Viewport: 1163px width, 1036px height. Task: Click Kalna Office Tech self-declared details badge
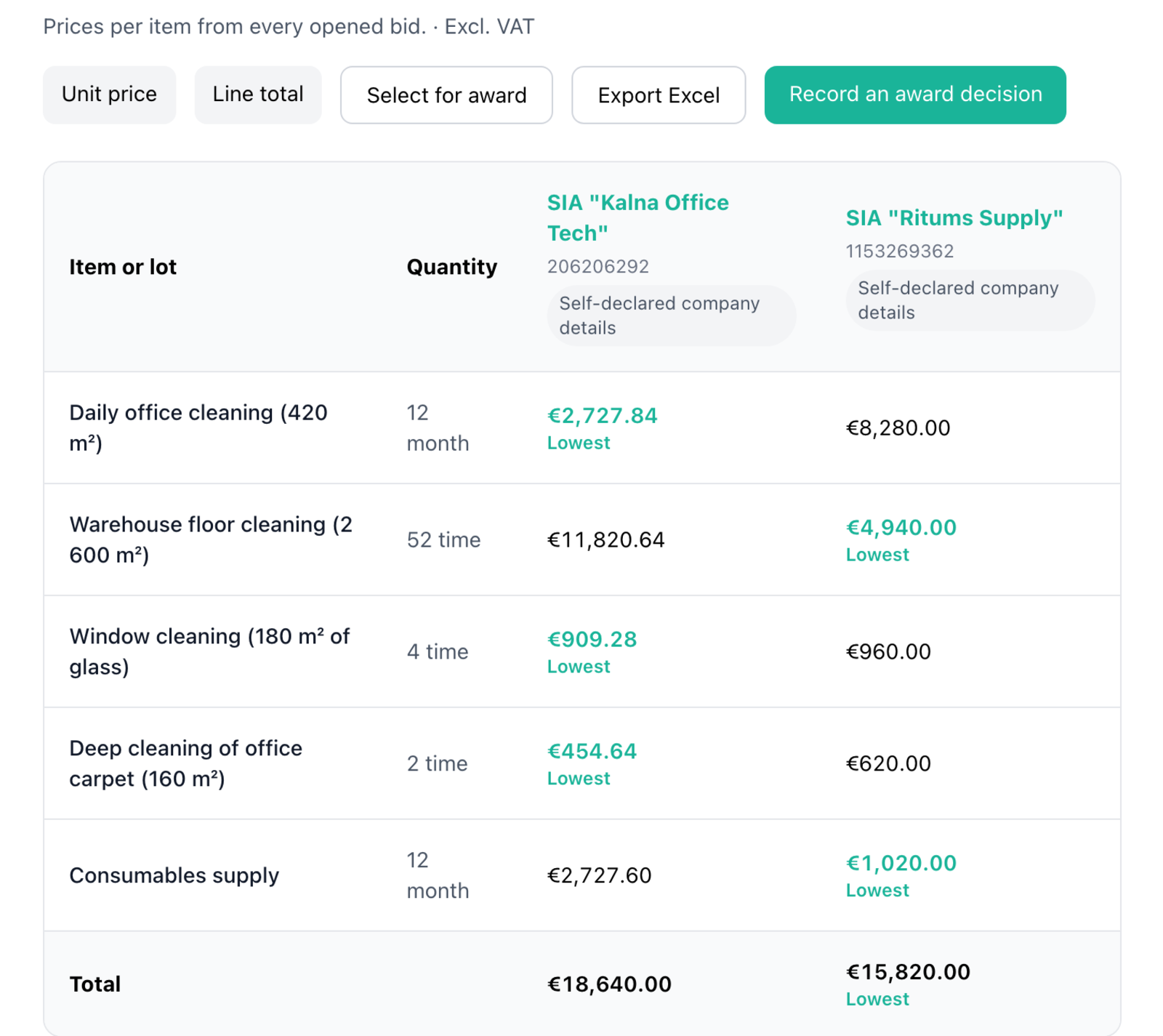[x=672, y=316]
